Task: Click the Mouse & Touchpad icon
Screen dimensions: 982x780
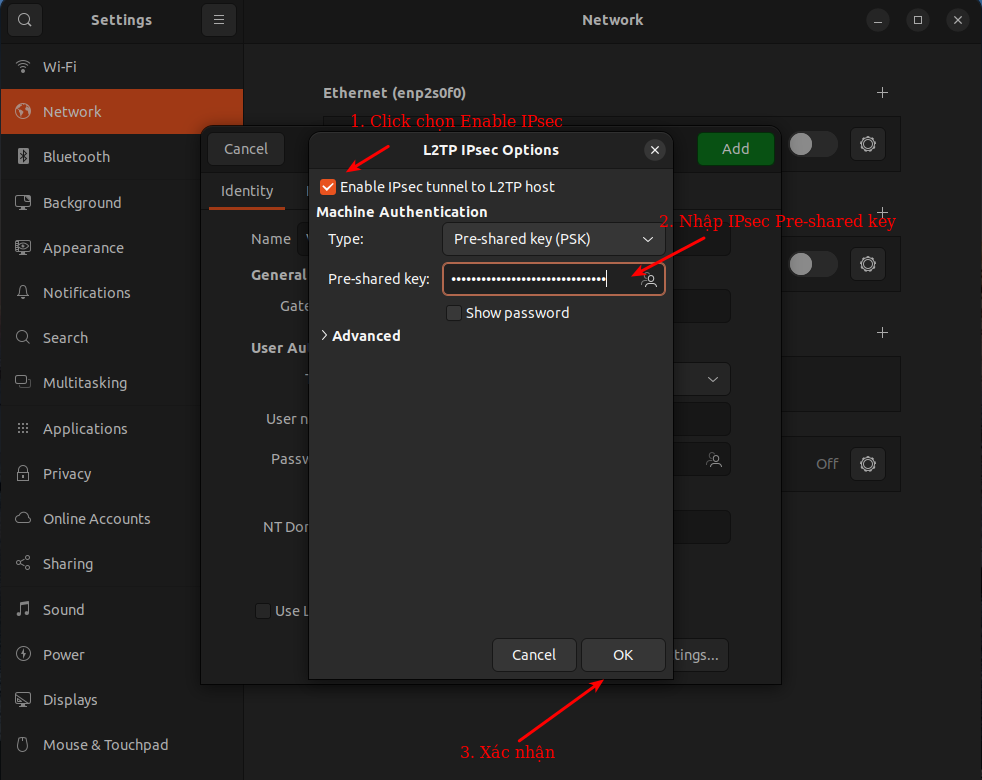Action: click(23, 744)
